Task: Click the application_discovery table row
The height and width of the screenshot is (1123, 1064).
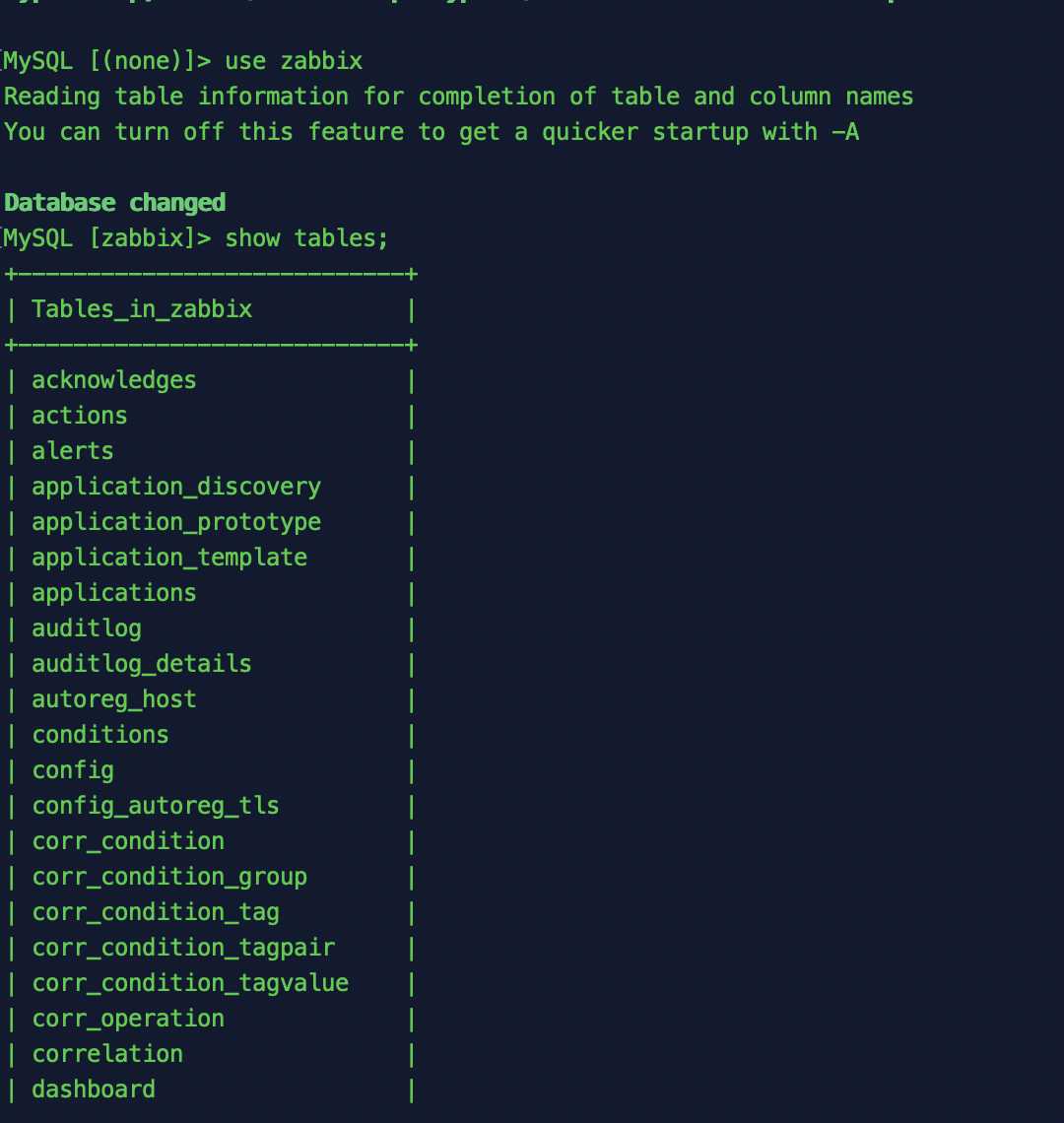Action: pyautogui.click(x=176, y=487)
